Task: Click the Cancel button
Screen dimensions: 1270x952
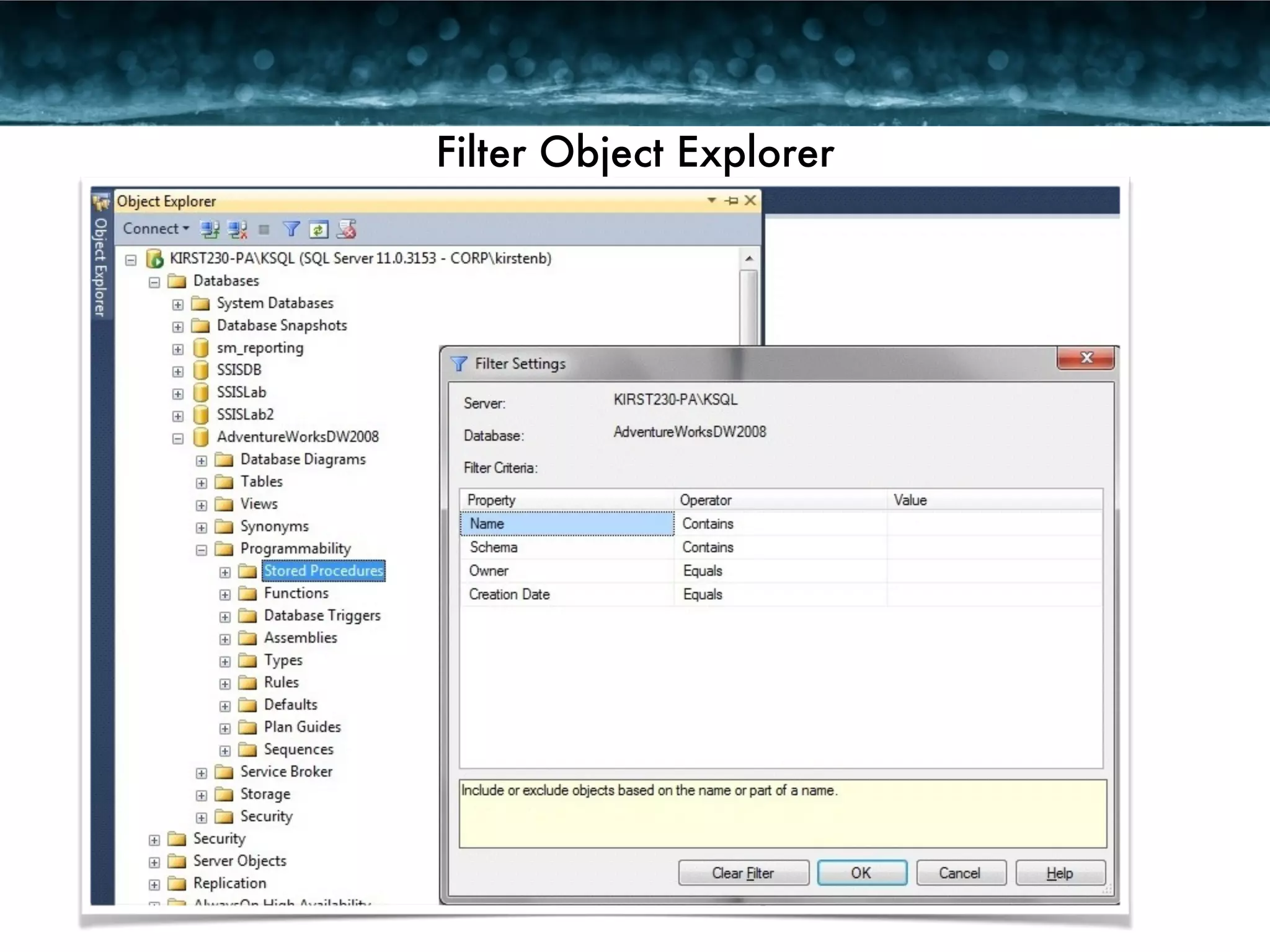Action: 960,873
